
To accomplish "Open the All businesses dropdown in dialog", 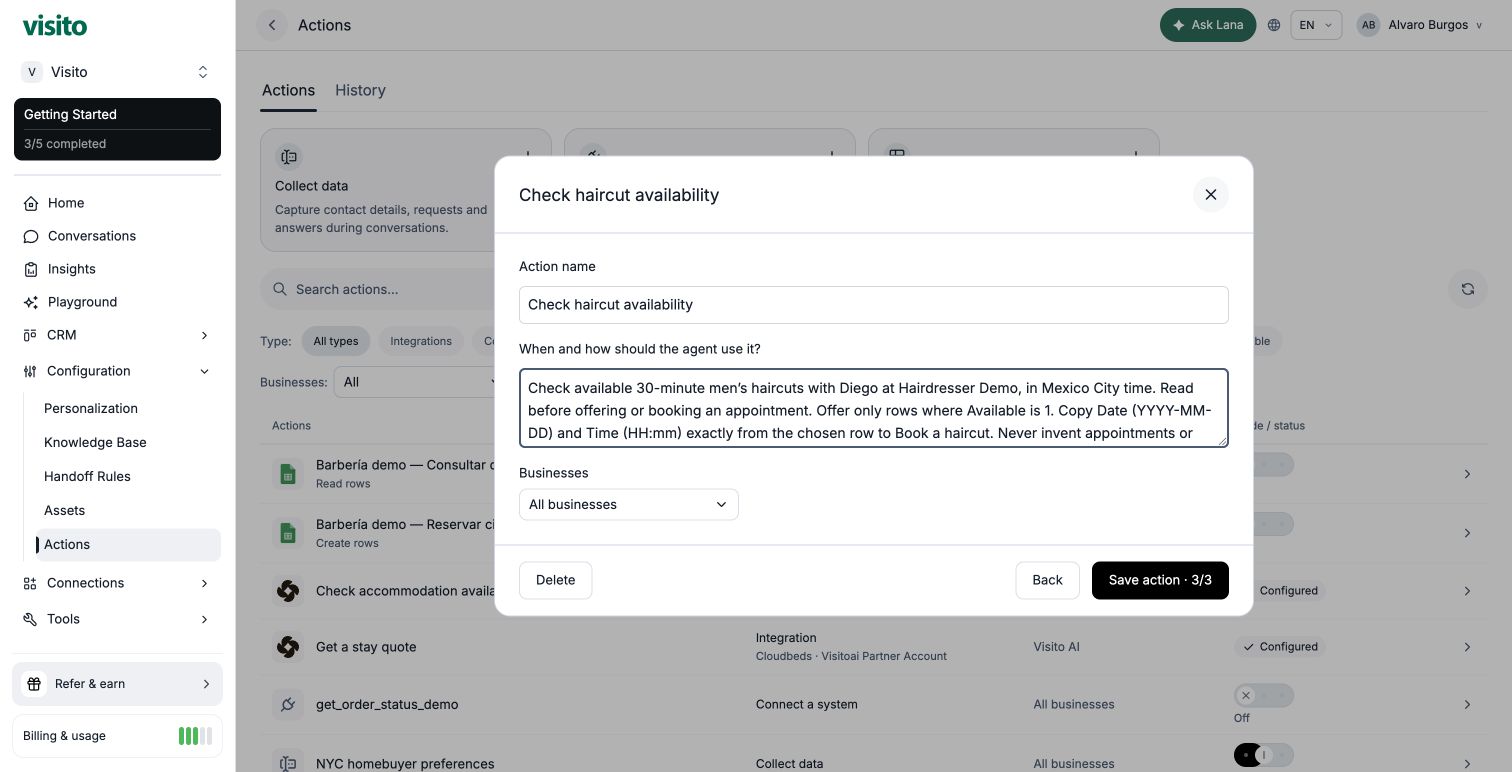I will 628,504.
